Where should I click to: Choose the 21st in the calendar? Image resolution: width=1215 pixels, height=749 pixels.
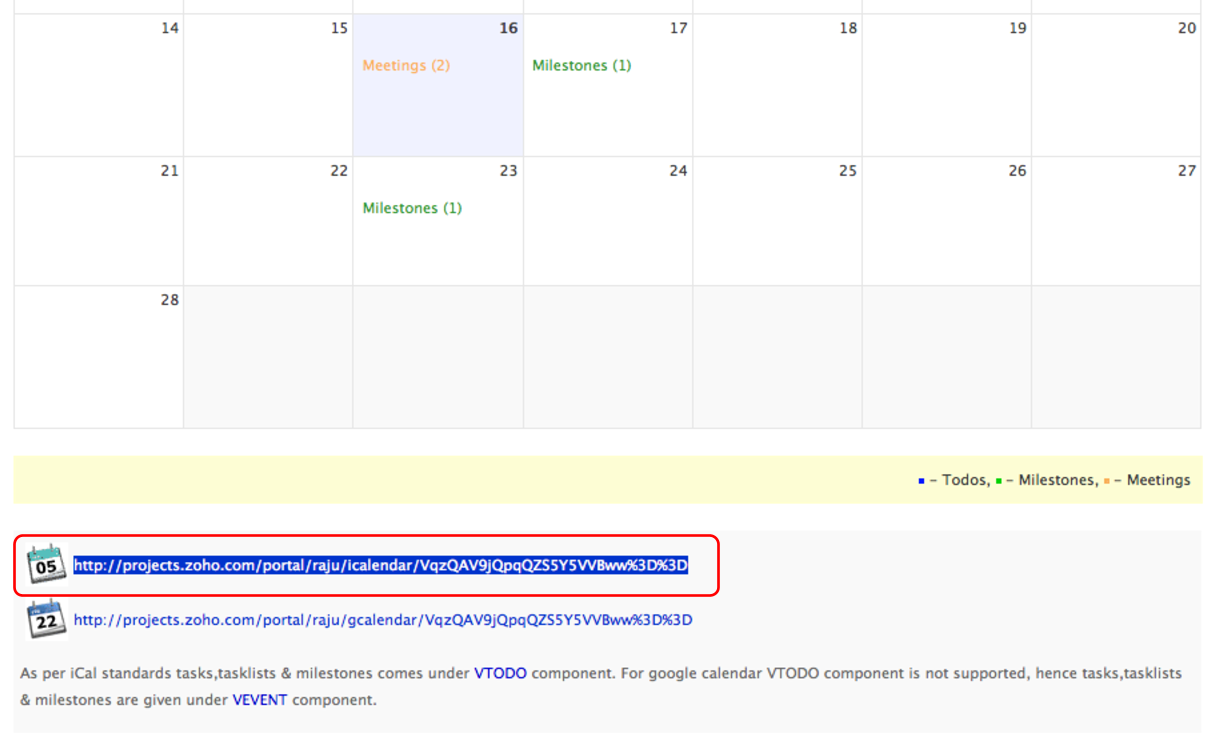[x=98, y=221]
